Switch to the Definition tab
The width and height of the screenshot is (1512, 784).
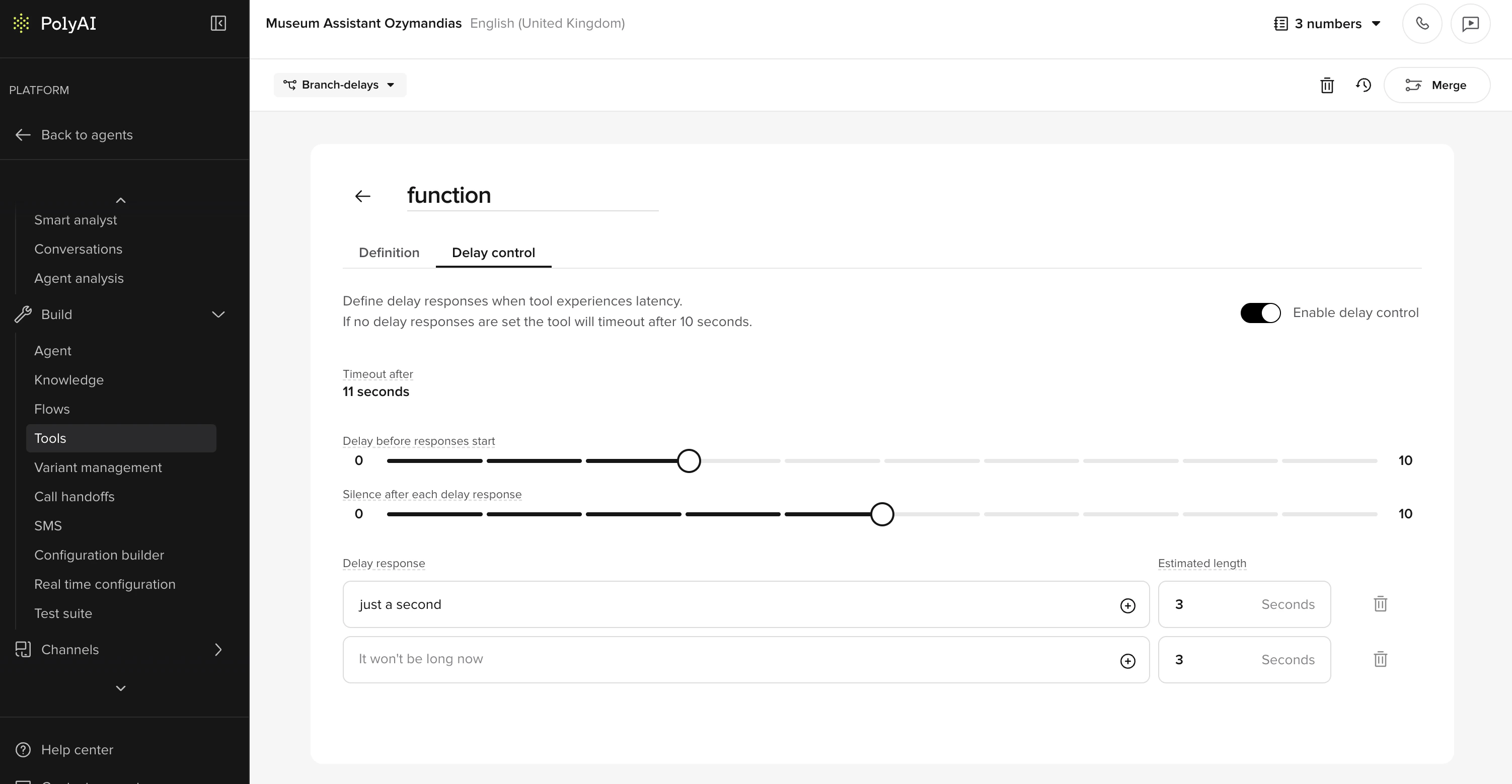[389, 253]
